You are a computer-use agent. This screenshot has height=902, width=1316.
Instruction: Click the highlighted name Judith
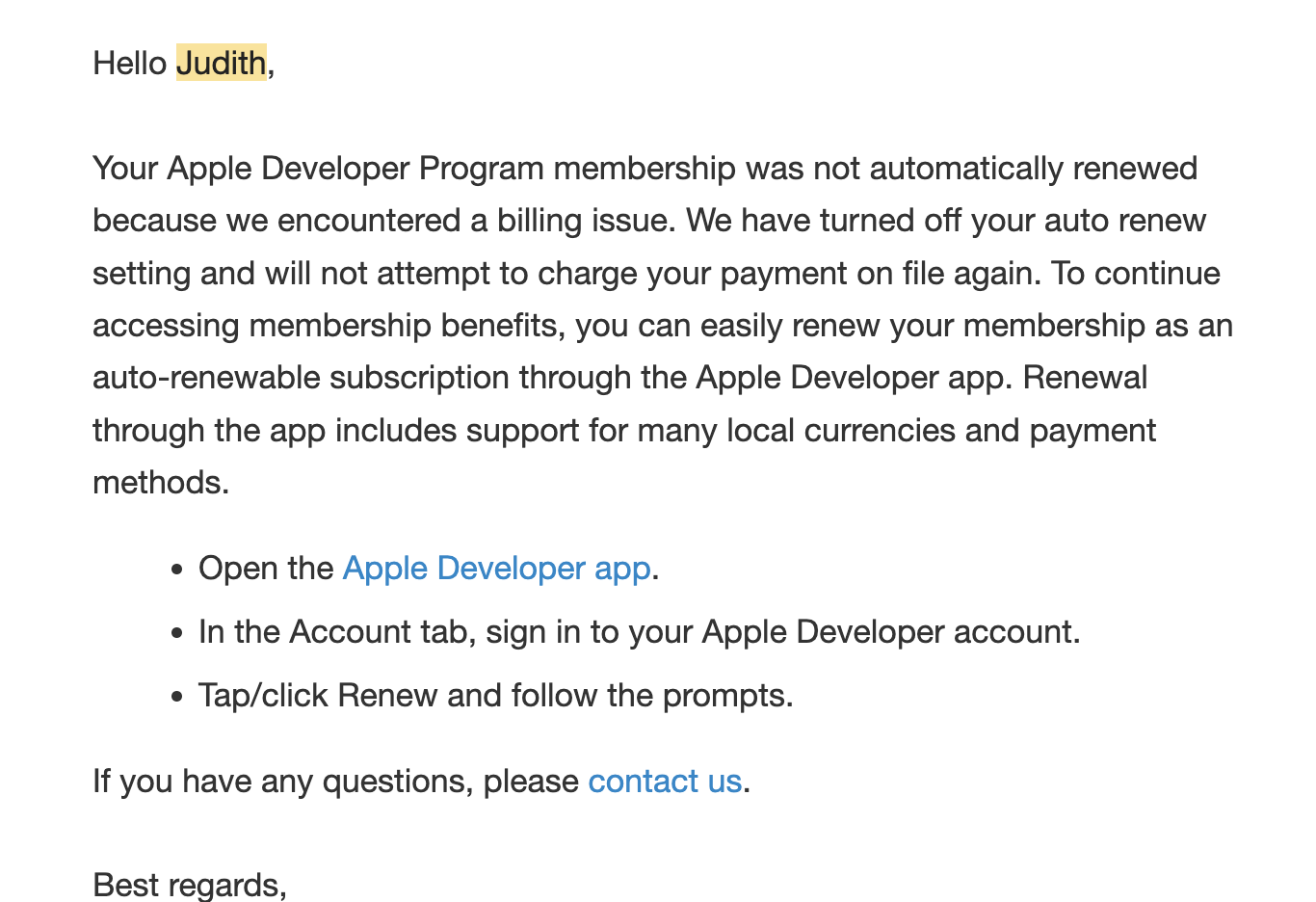coord(222,64)
